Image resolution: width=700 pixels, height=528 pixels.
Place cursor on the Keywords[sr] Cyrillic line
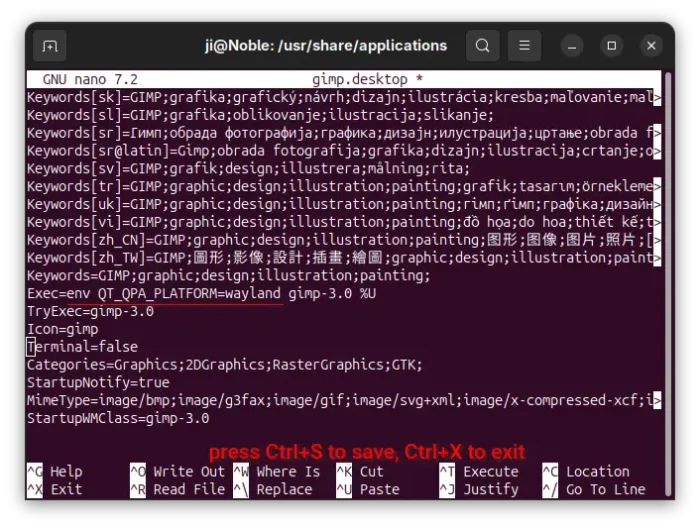[x=344, y=133]
